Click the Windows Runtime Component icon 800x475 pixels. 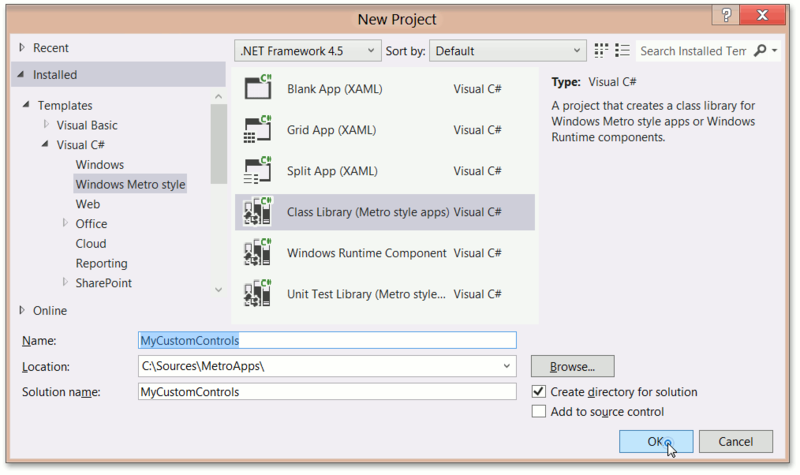point(258,253)
